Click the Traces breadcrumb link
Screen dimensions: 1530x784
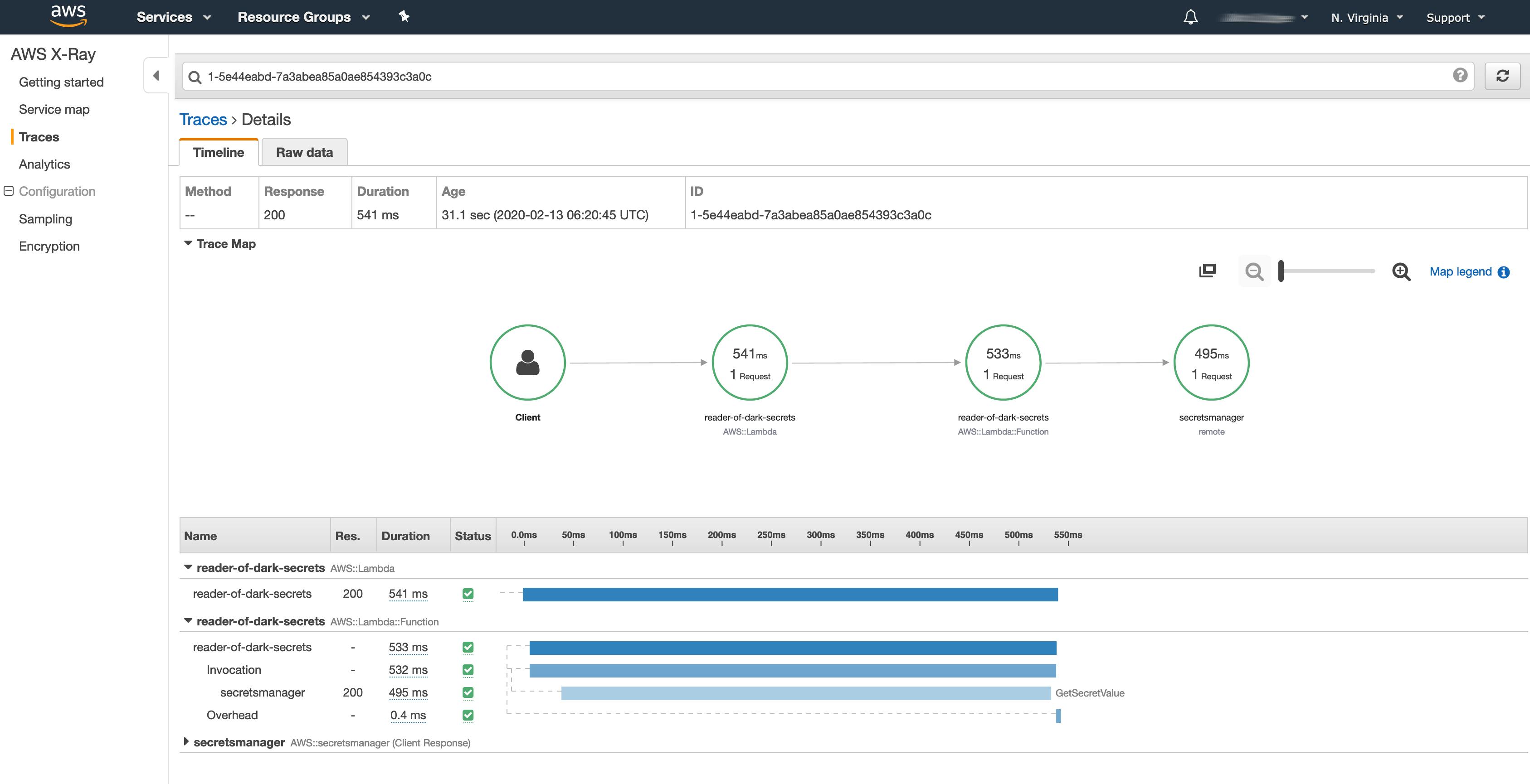203,119
